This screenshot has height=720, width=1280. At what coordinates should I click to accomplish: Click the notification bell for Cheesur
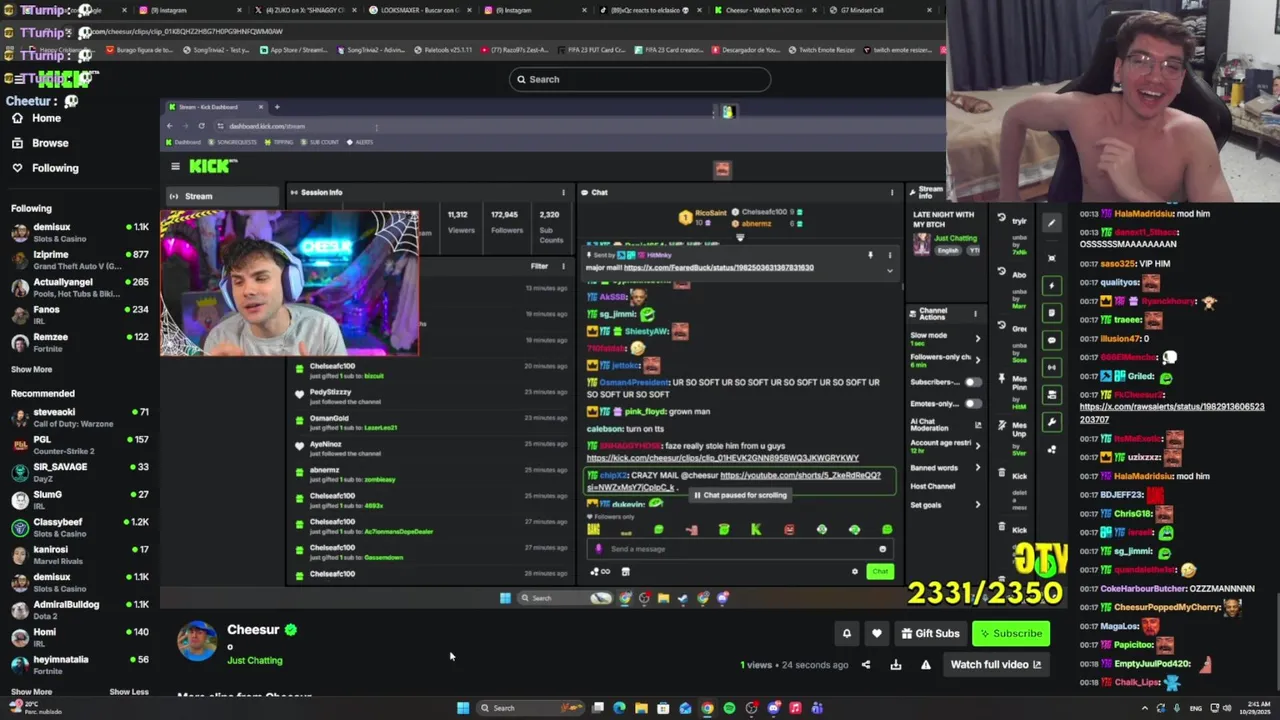(846, 633)
